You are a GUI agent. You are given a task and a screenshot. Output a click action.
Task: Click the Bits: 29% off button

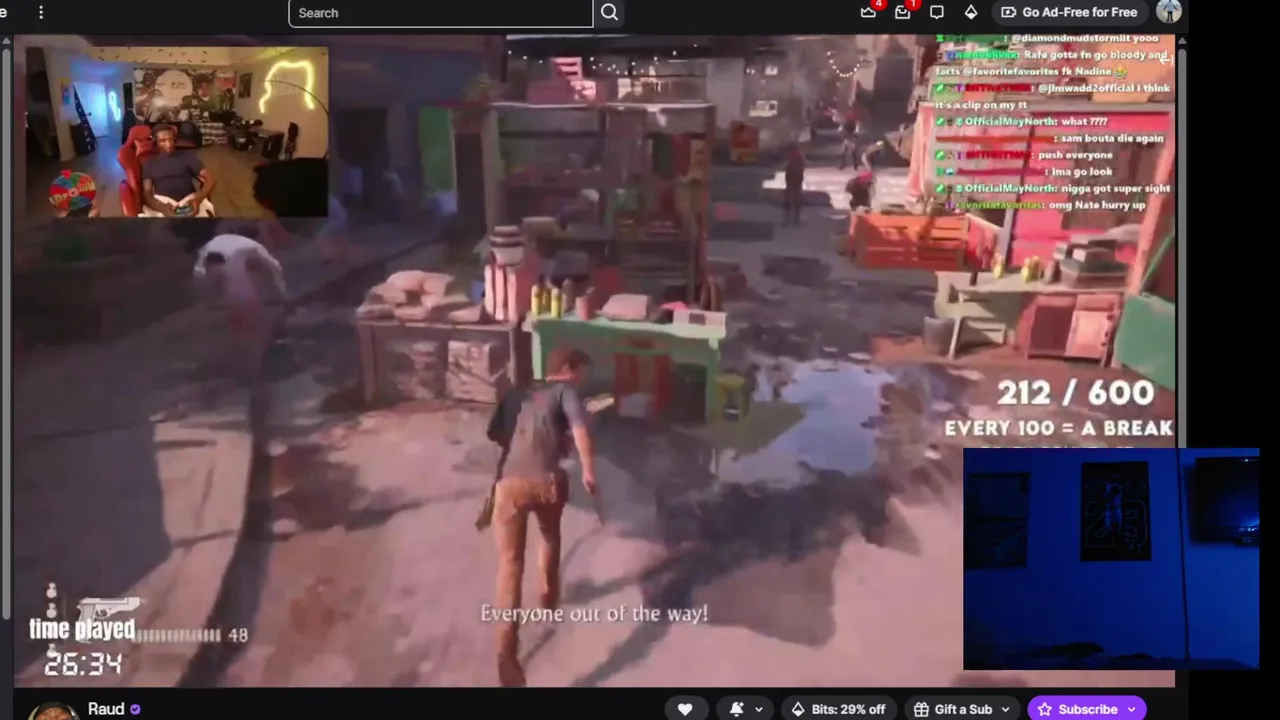coord(838,709)
